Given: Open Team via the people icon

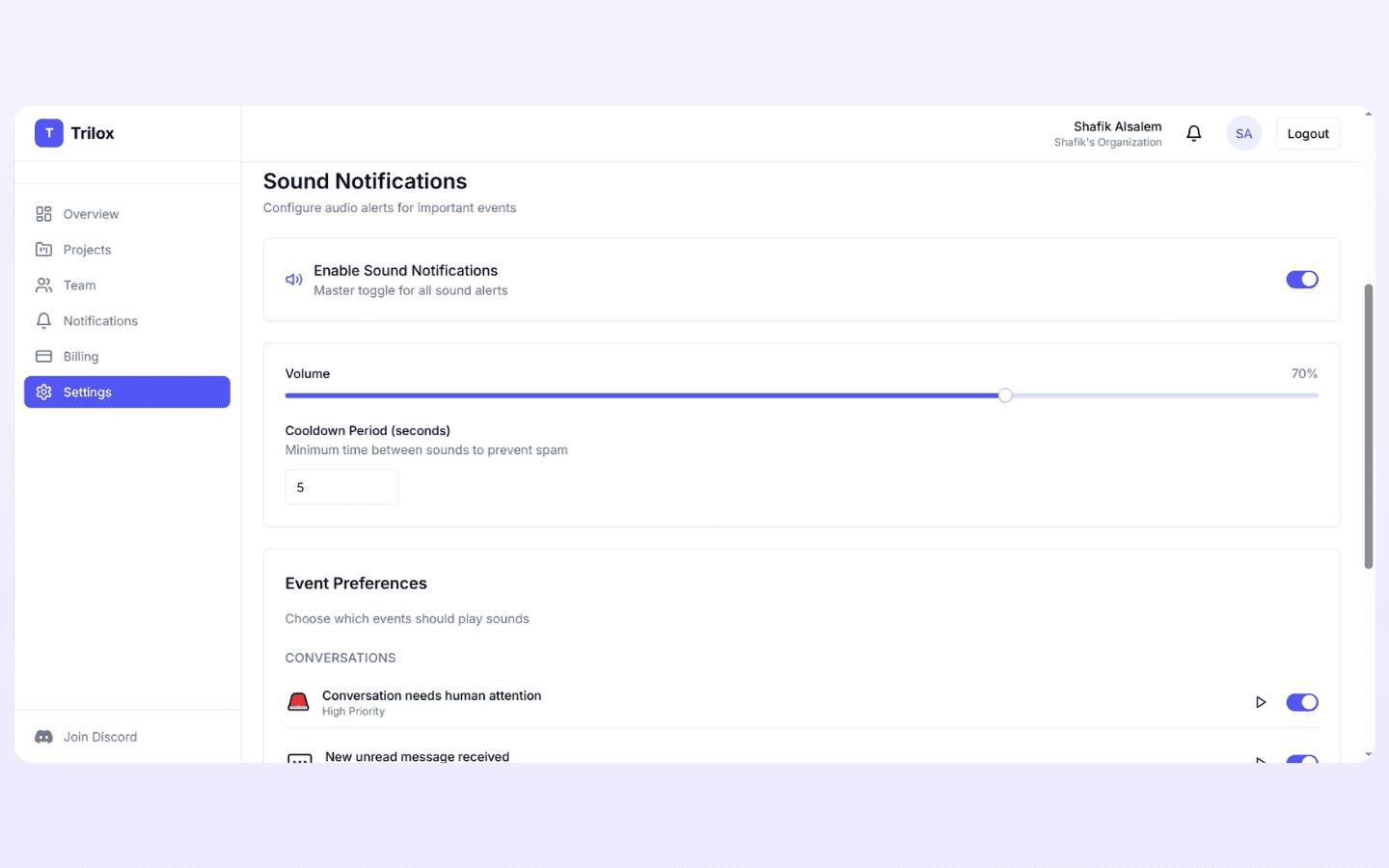Looking at the screenshot, I should [x=44, y=285].
